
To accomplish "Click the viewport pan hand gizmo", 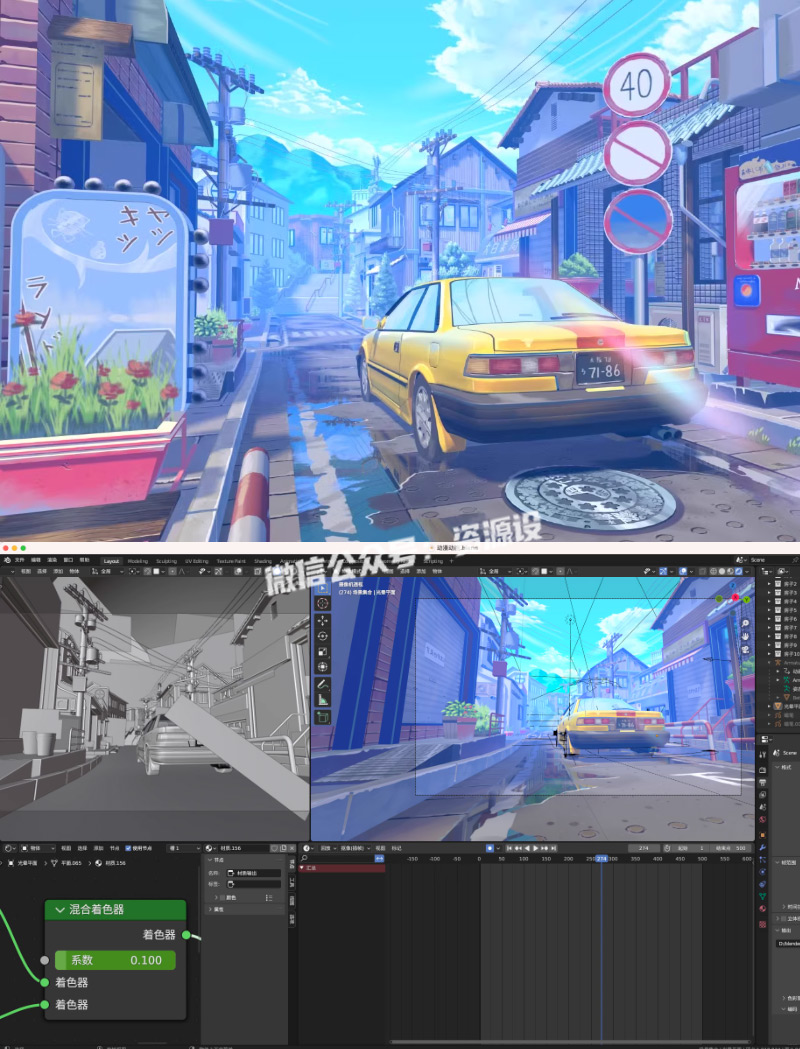I will coord(745,636).
